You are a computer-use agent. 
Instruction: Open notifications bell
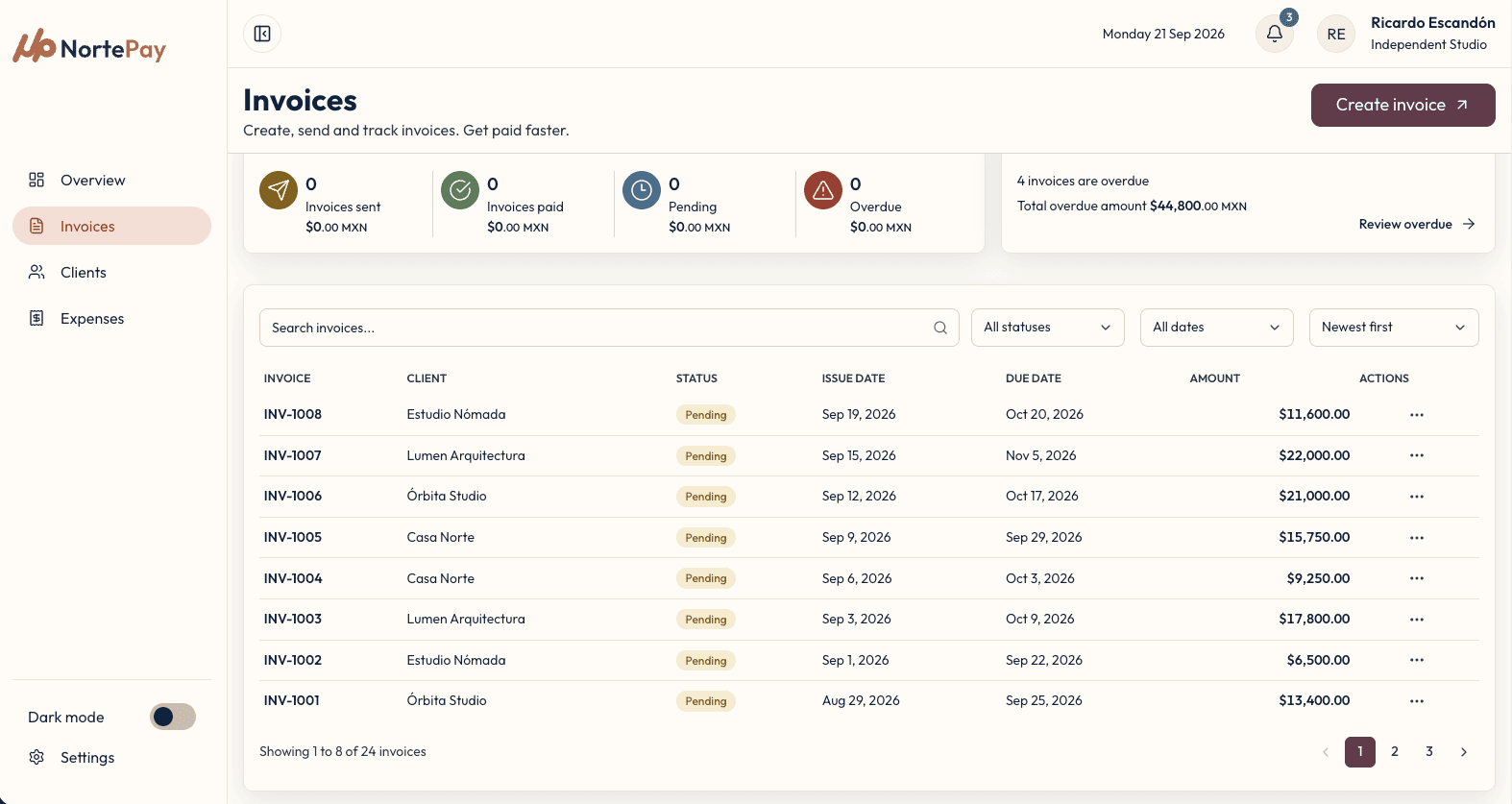pos(1275,34)
